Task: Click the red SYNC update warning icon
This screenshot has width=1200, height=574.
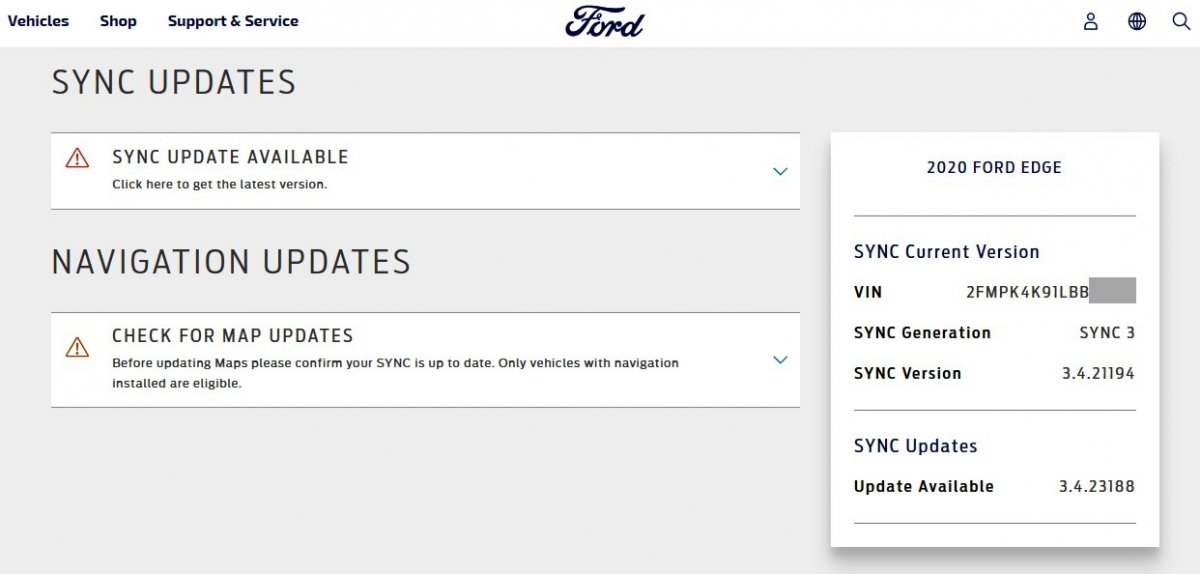Action: click(x=77, y=158)
